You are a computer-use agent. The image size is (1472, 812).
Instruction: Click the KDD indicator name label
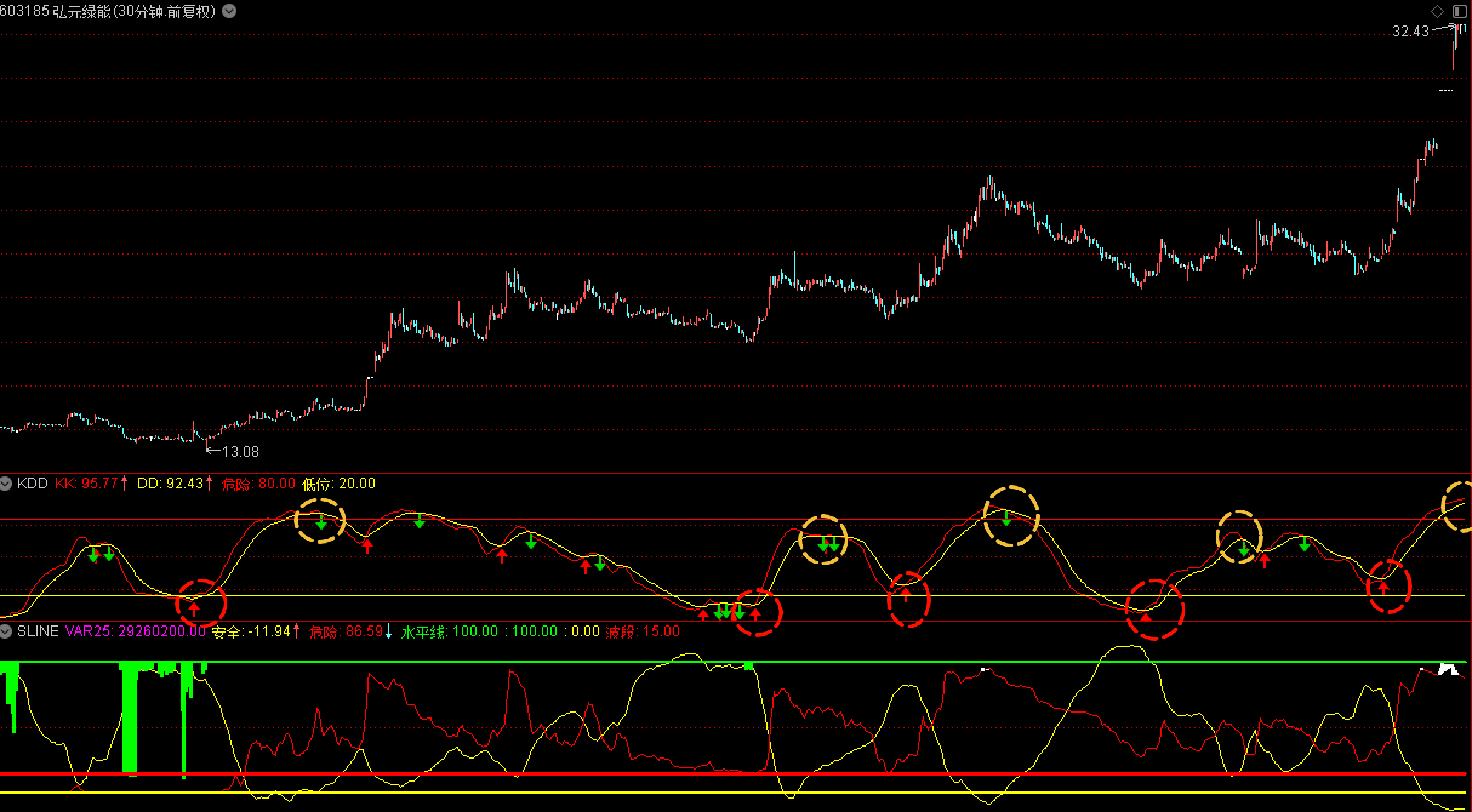click(x=32, y=484)
